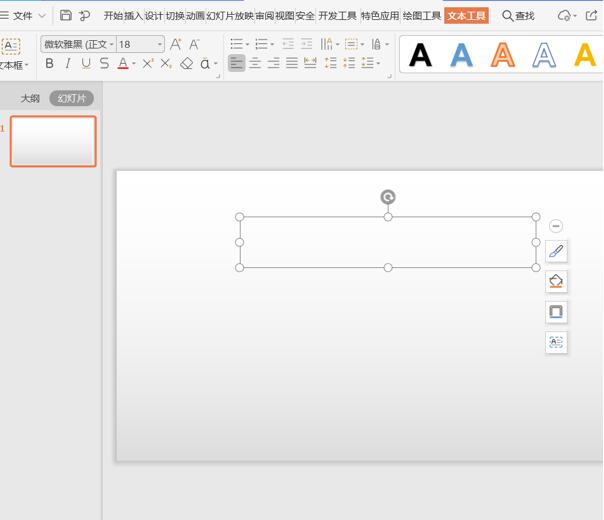Apply the black solid A text style
This screenshot has width=604, height=520.
pos(420,55)
